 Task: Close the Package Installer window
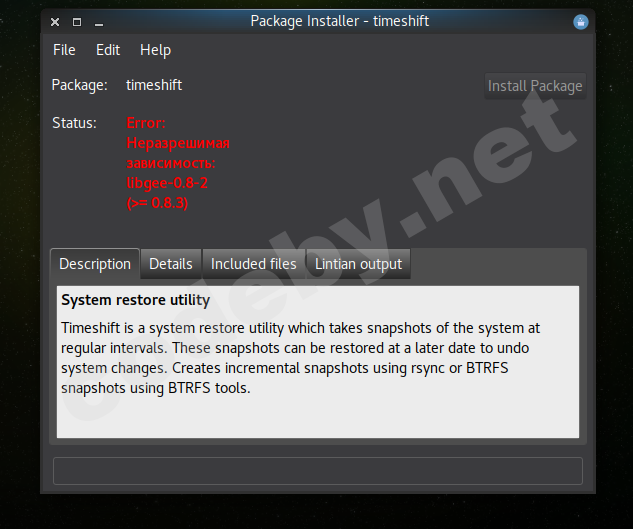coord(55,22)
